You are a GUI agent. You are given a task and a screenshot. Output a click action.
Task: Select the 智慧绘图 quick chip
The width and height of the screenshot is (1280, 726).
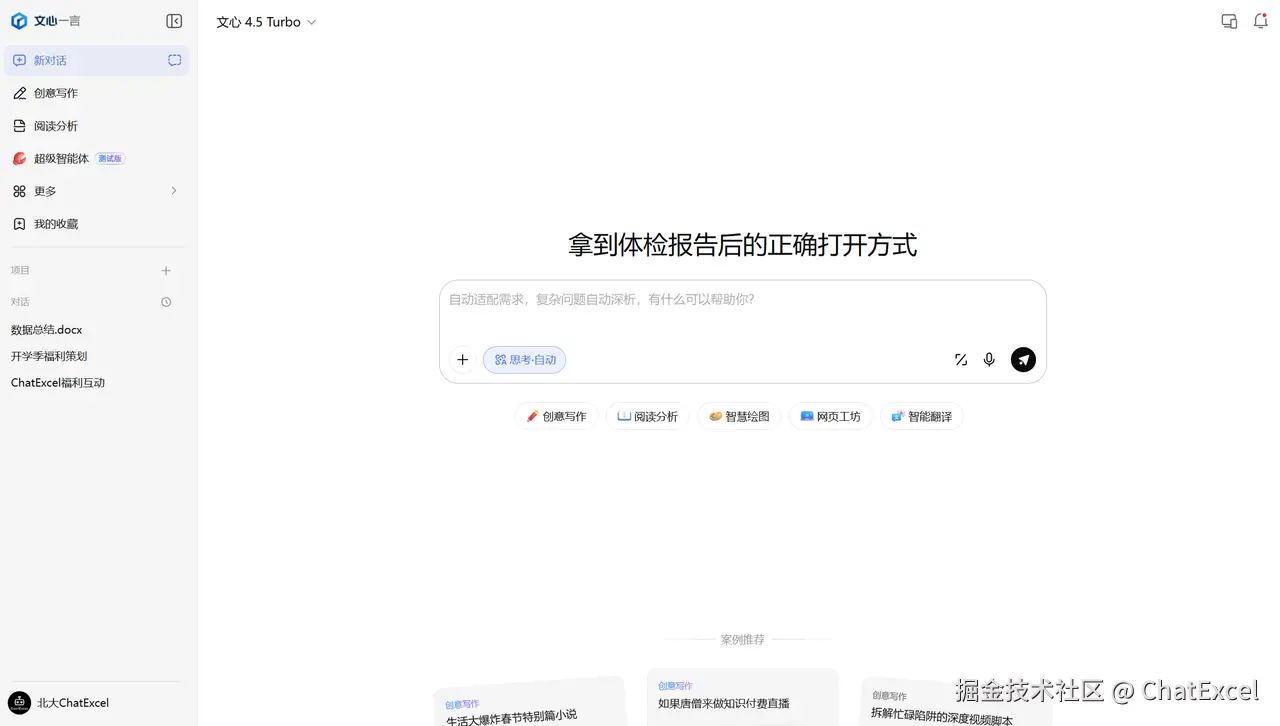tap(739, 417)
